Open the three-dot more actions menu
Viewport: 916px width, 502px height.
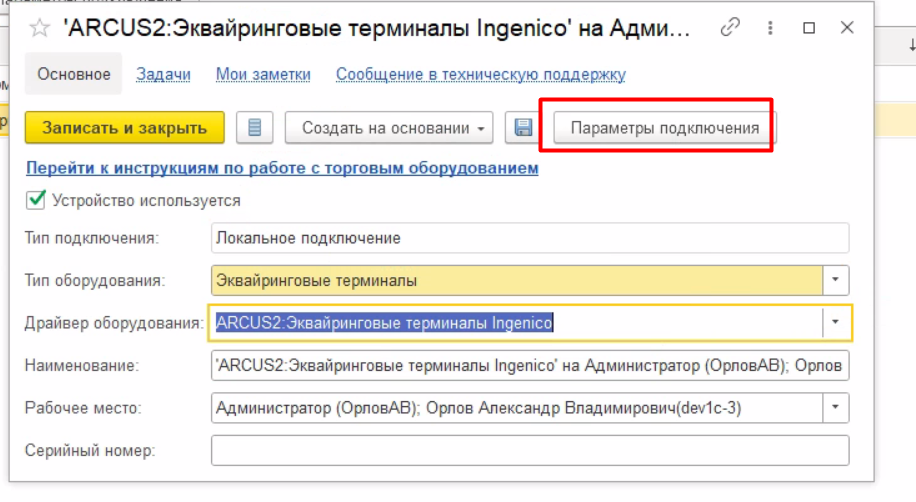pos(770,28)
